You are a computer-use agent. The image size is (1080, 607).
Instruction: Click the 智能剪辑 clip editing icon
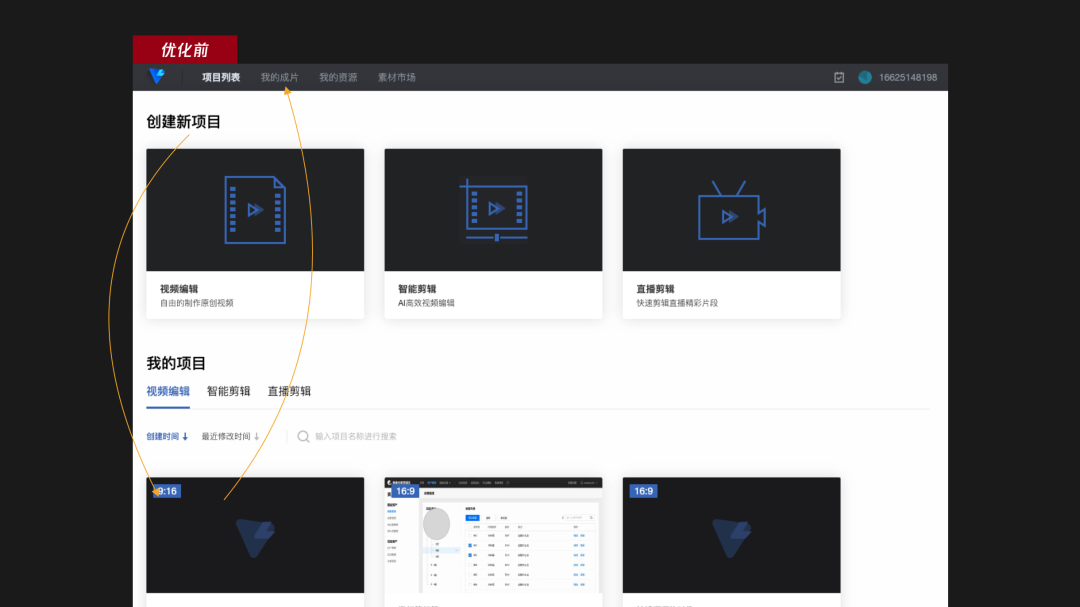pyautogui.click(x=495, y=209)
